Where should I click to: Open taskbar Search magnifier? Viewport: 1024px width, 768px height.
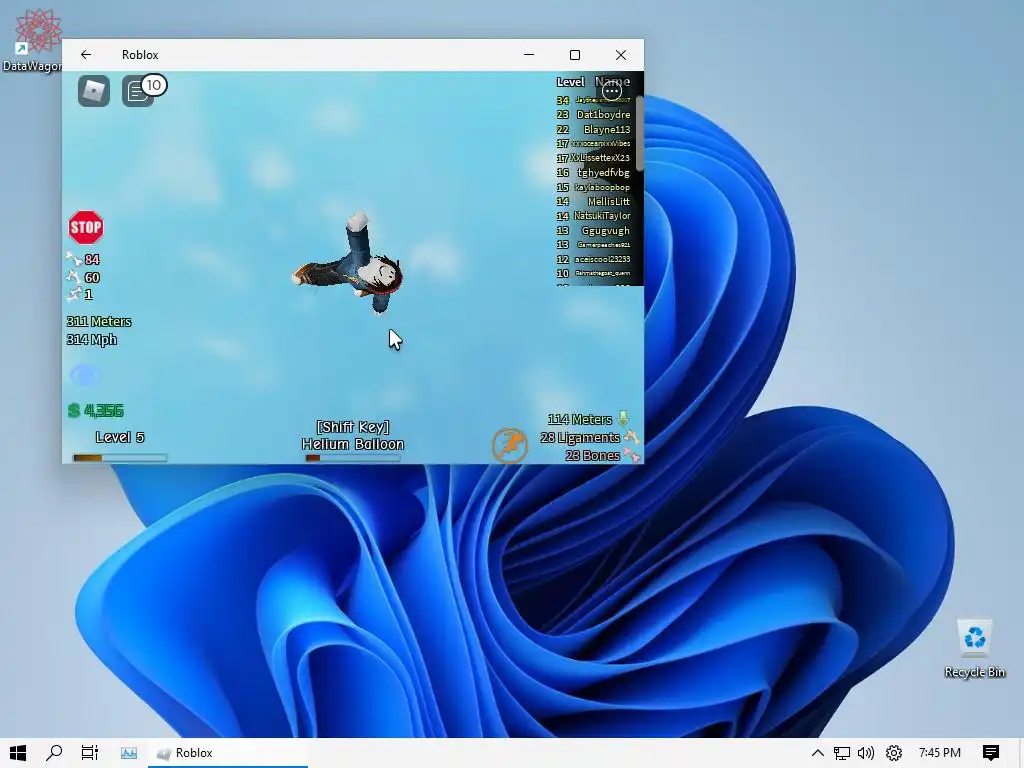54,753
